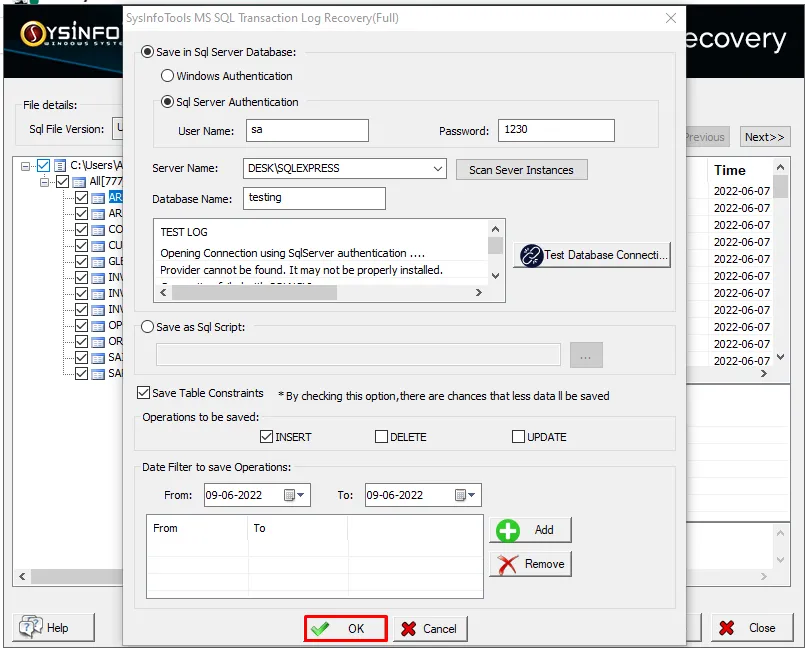This screenshot has height=648, width=805.
Task: Toggle the Save Table Constraints checkbox
Action: [143, 393]
